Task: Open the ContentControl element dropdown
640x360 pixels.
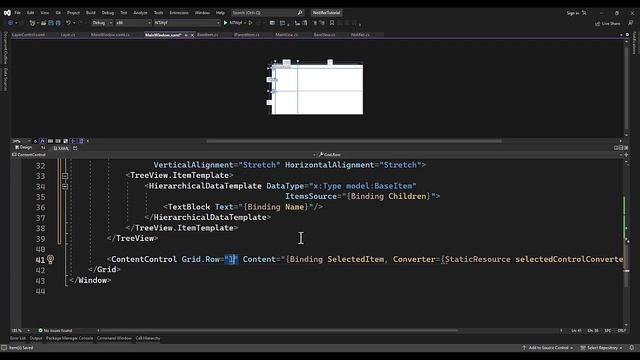Action: click(x=164, y=155)
